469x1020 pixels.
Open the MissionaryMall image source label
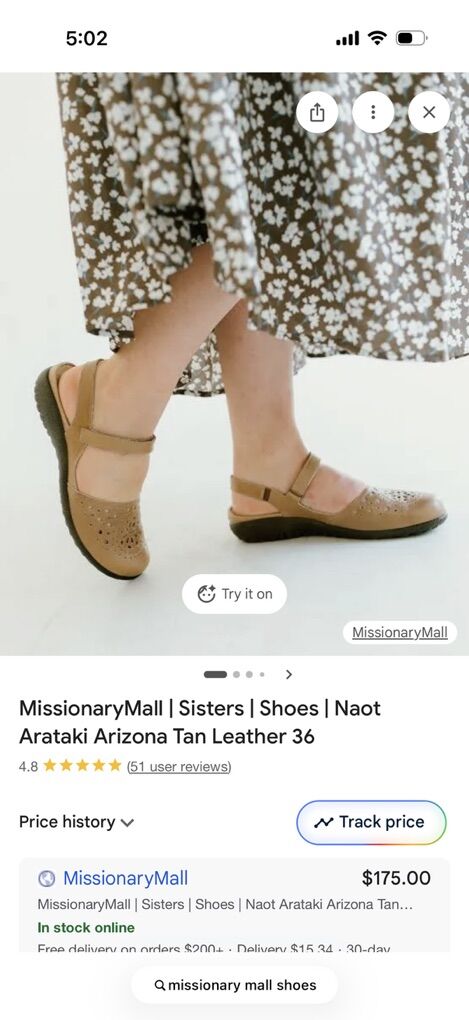click(x=399, y=632)
